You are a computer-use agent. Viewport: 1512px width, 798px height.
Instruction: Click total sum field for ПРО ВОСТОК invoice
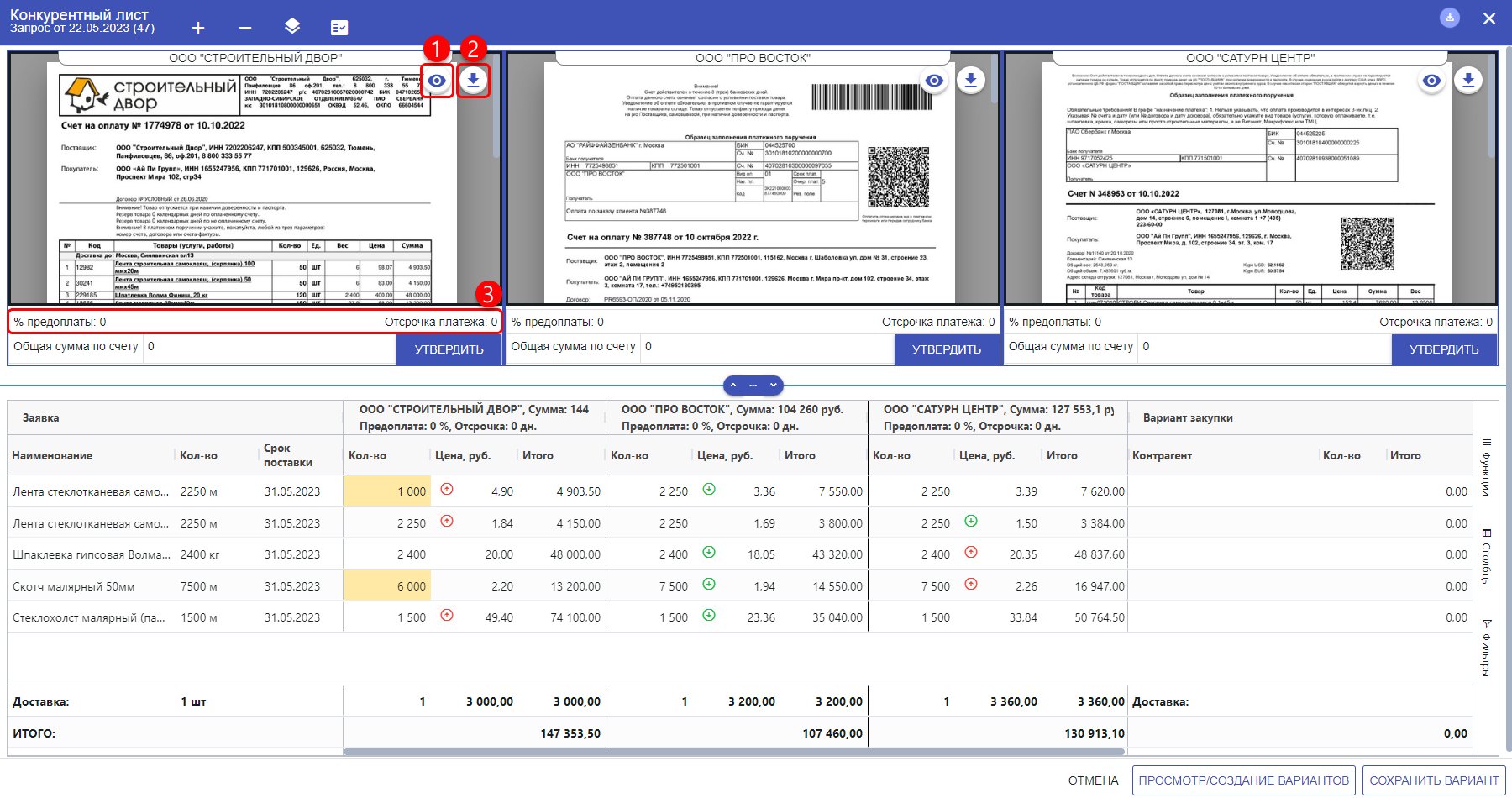click(768, 347)
